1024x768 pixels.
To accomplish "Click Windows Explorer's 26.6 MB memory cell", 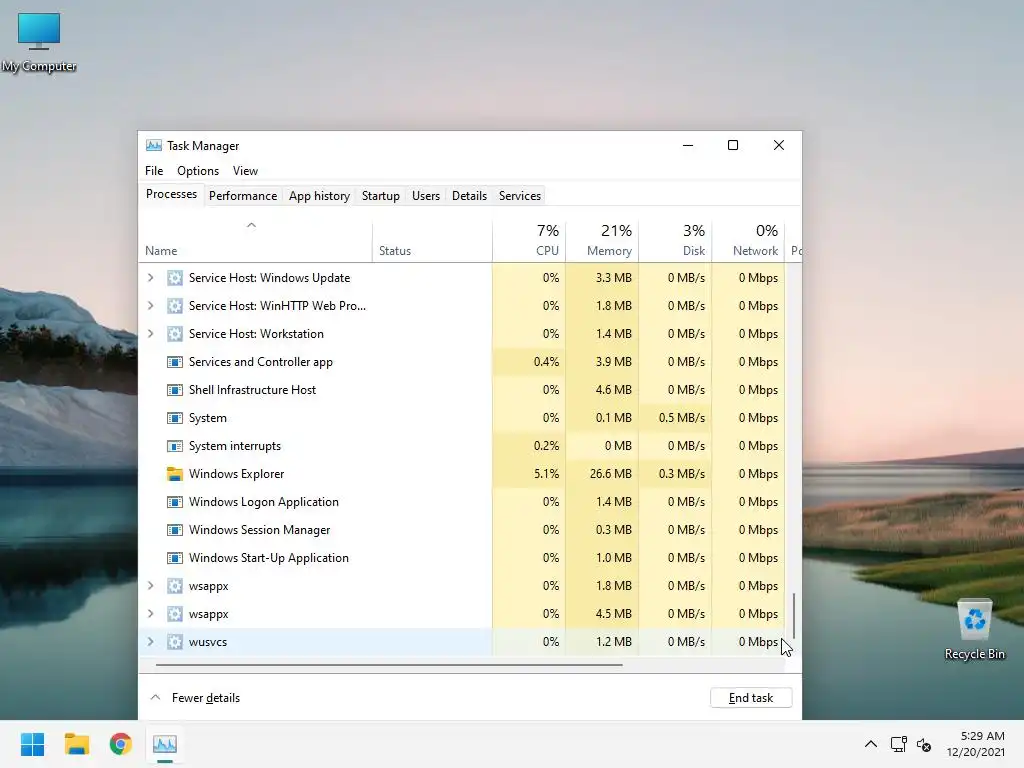I will coord(602,474).
